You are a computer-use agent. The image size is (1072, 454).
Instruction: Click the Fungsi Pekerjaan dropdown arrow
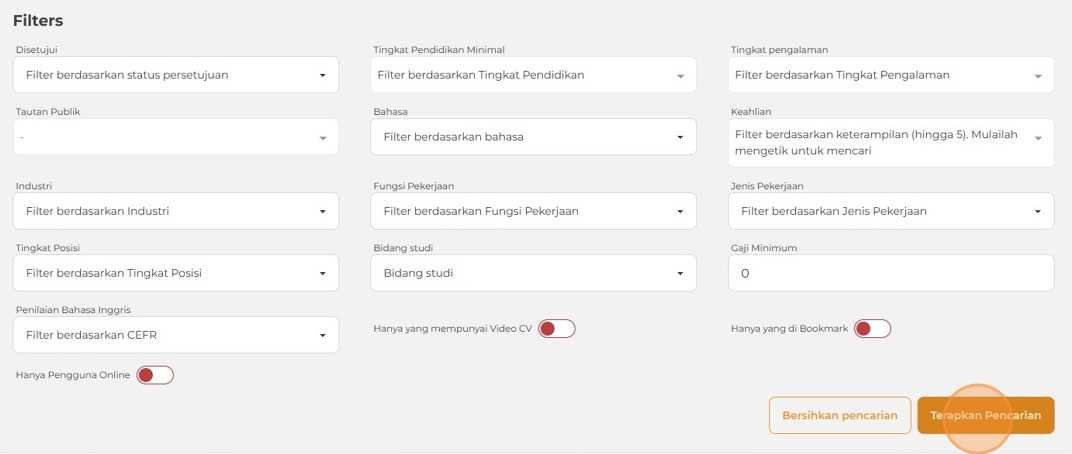click(679, 212)
